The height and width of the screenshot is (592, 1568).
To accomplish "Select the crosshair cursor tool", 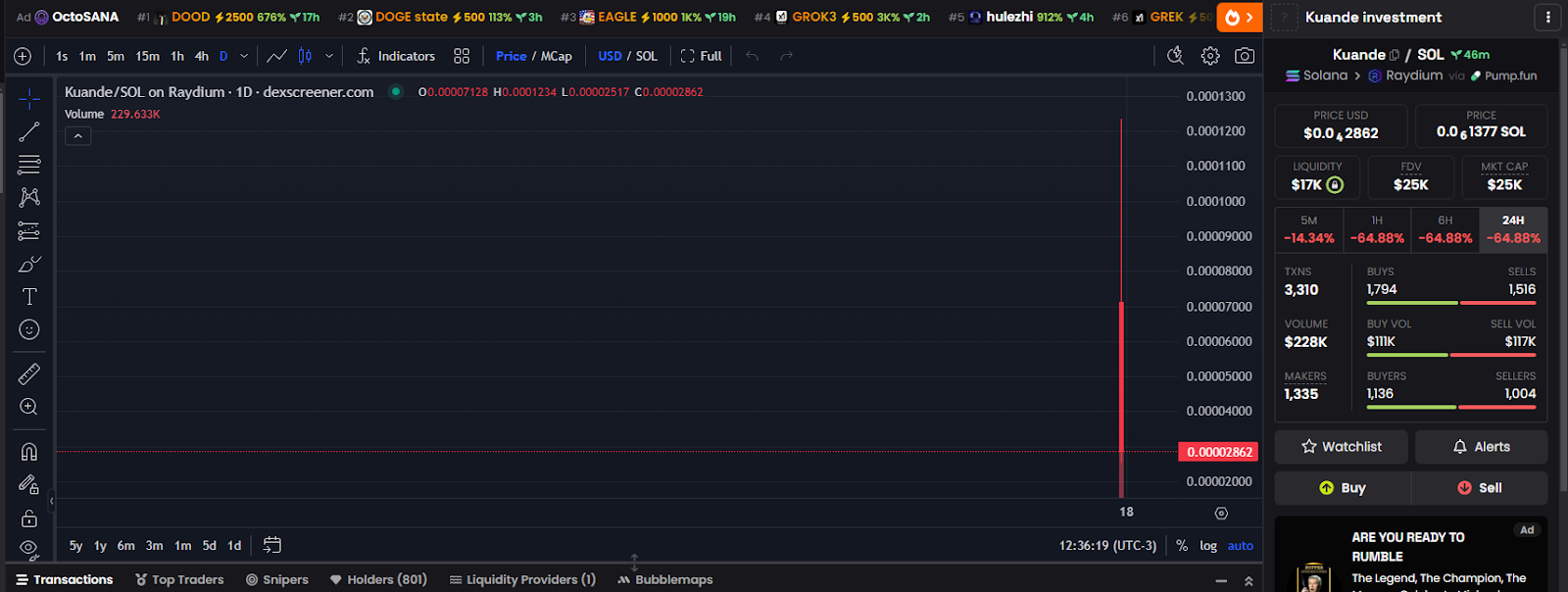I will [x=29, y=98].
